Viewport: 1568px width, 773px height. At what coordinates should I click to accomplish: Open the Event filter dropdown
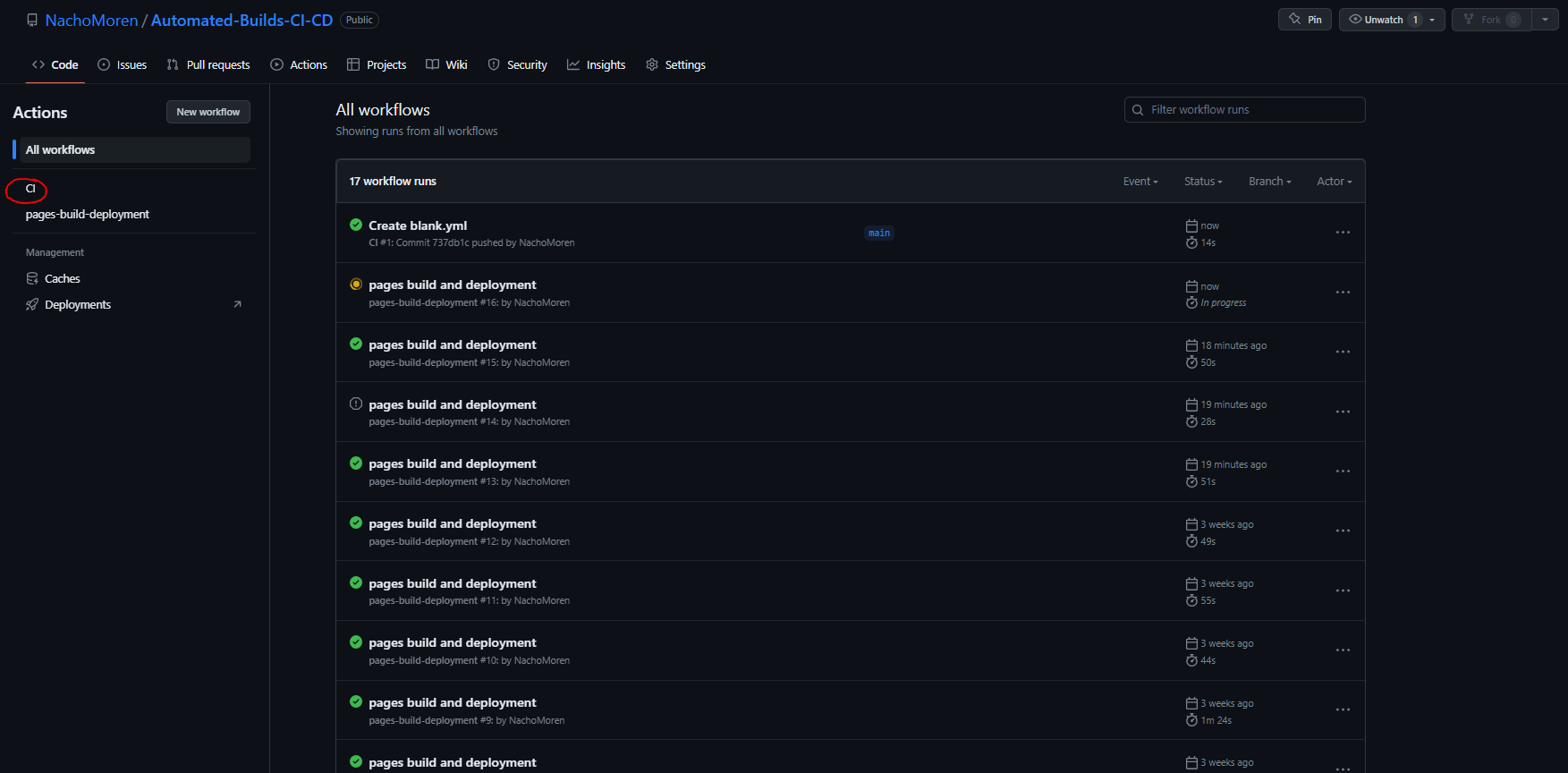coord(1140,181)
